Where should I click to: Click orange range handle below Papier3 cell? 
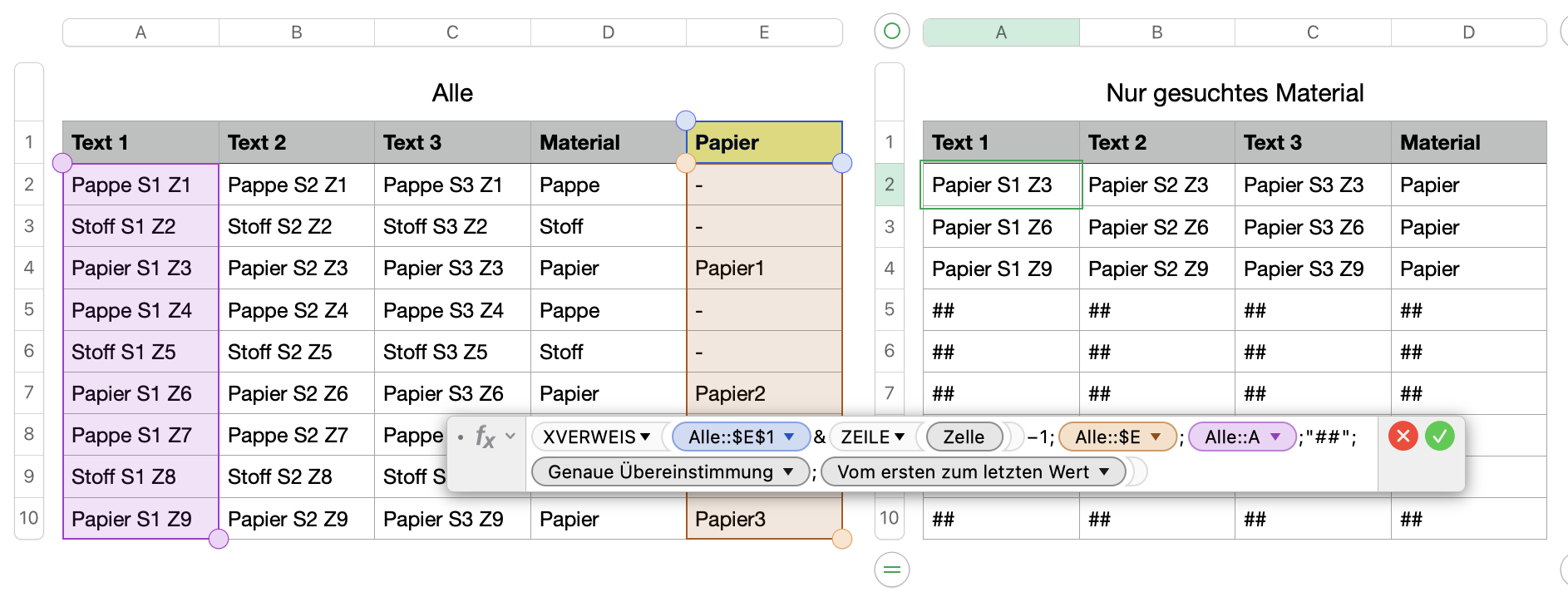[842, 539]
